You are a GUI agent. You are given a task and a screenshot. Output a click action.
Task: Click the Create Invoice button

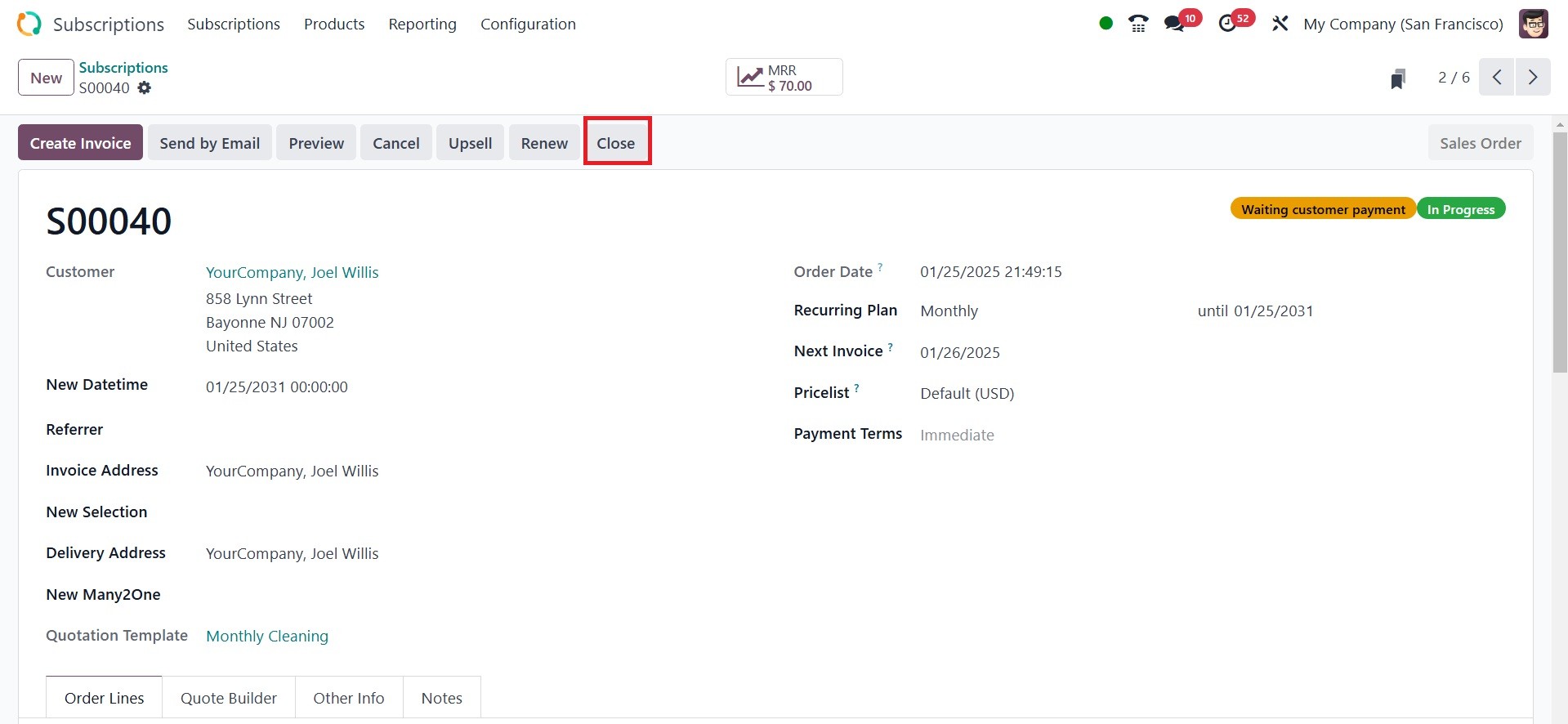pyautogui.click(x=80, y=143)
